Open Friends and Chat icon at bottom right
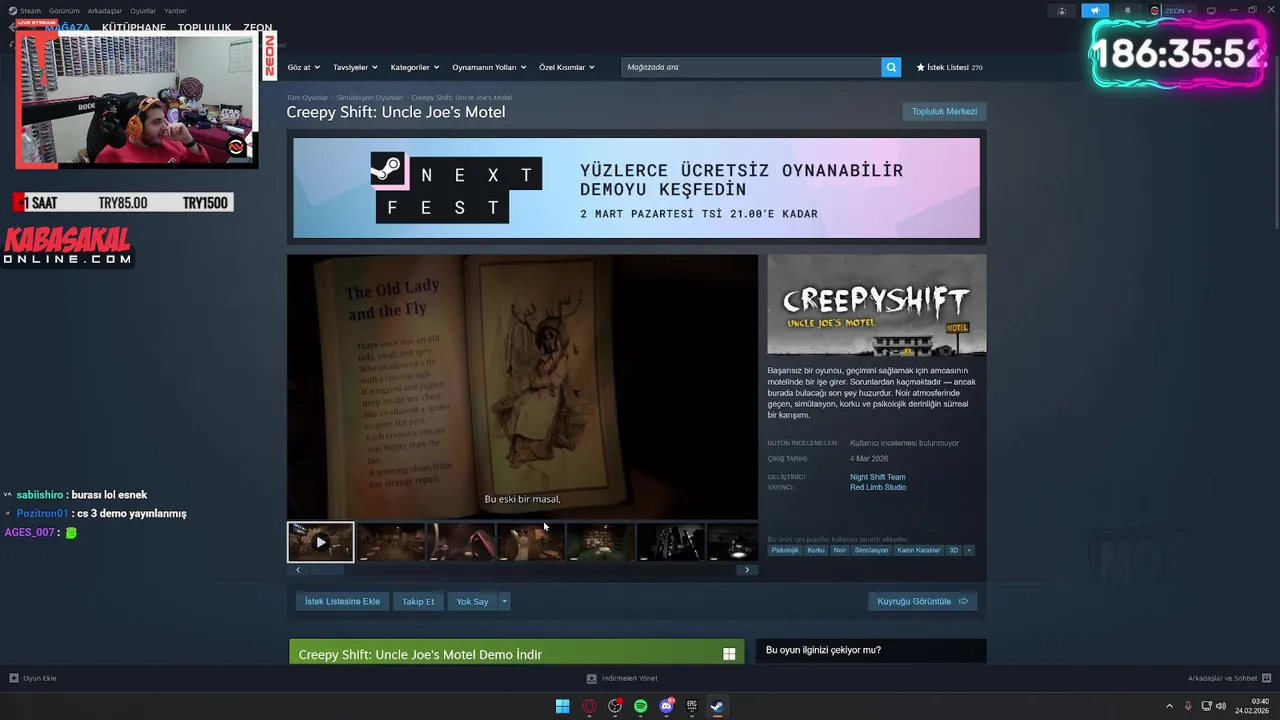The height and width of the screenshot is (720, 1280). pos(1267,678)
